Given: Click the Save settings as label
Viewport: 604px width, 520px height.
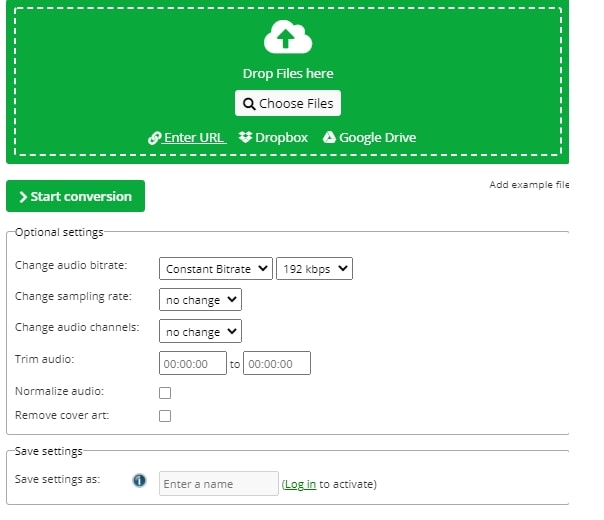Looking at the screenshot, I should point(57,480).
